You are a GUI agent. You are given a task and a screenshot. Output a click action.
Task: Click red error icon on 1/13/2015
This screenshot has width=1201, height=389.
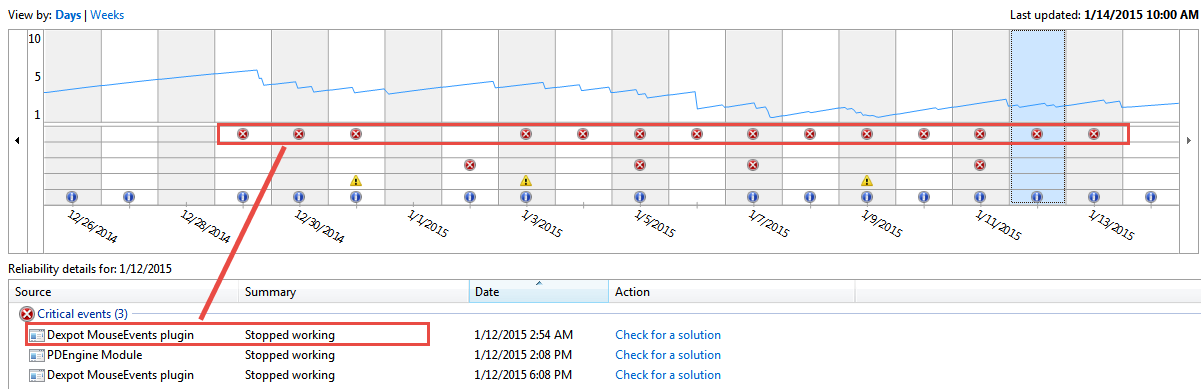pyautogui.click(x=1094, y=134)
